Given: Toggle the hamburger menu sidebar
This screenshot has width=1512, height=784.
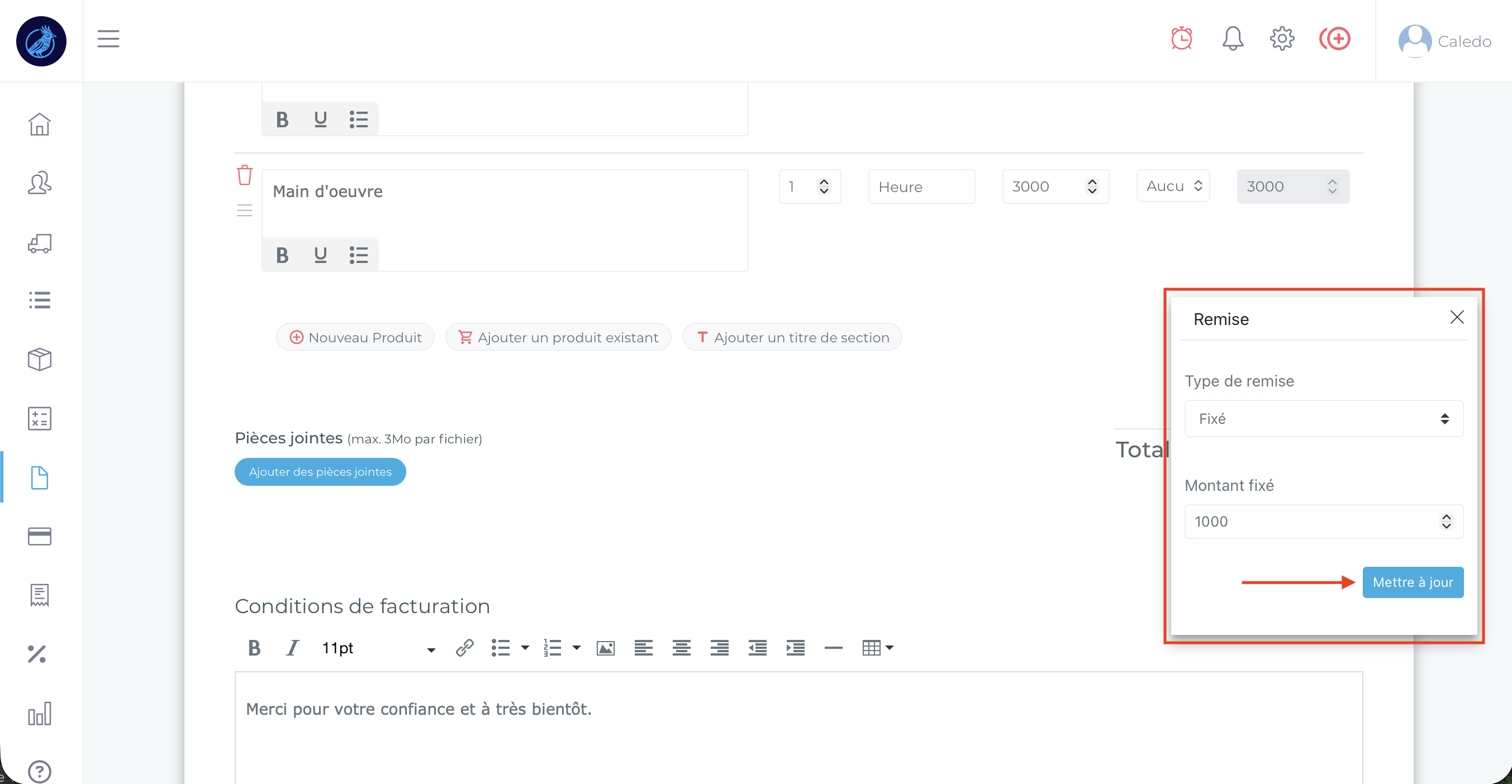Looking at the screenshot, I should (108, 39).
